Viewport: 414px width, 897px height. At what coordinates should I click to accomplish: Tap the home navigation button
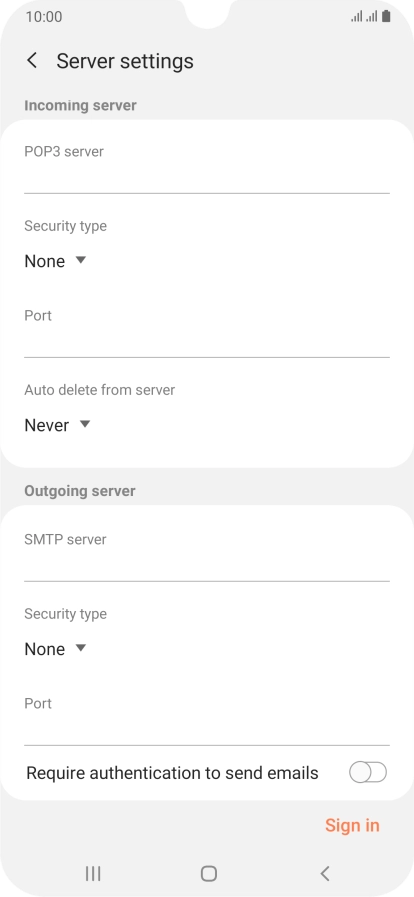pyautogui.click(x=209, y=873)
